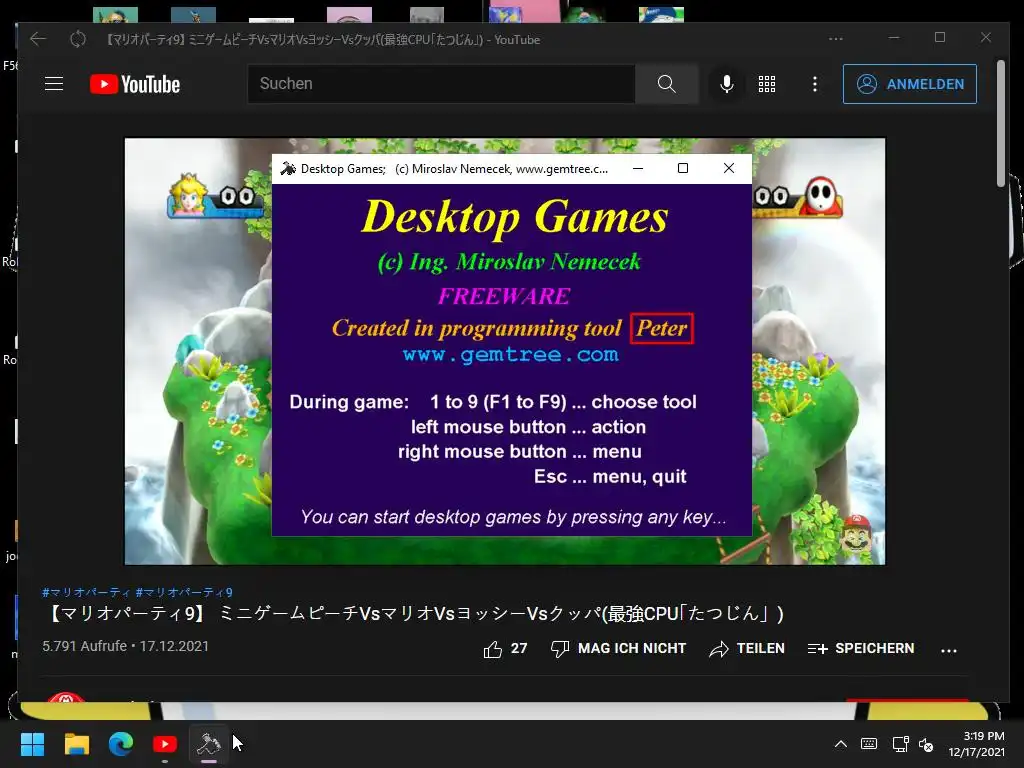Open the network tray icon

(x=900, y=744)
